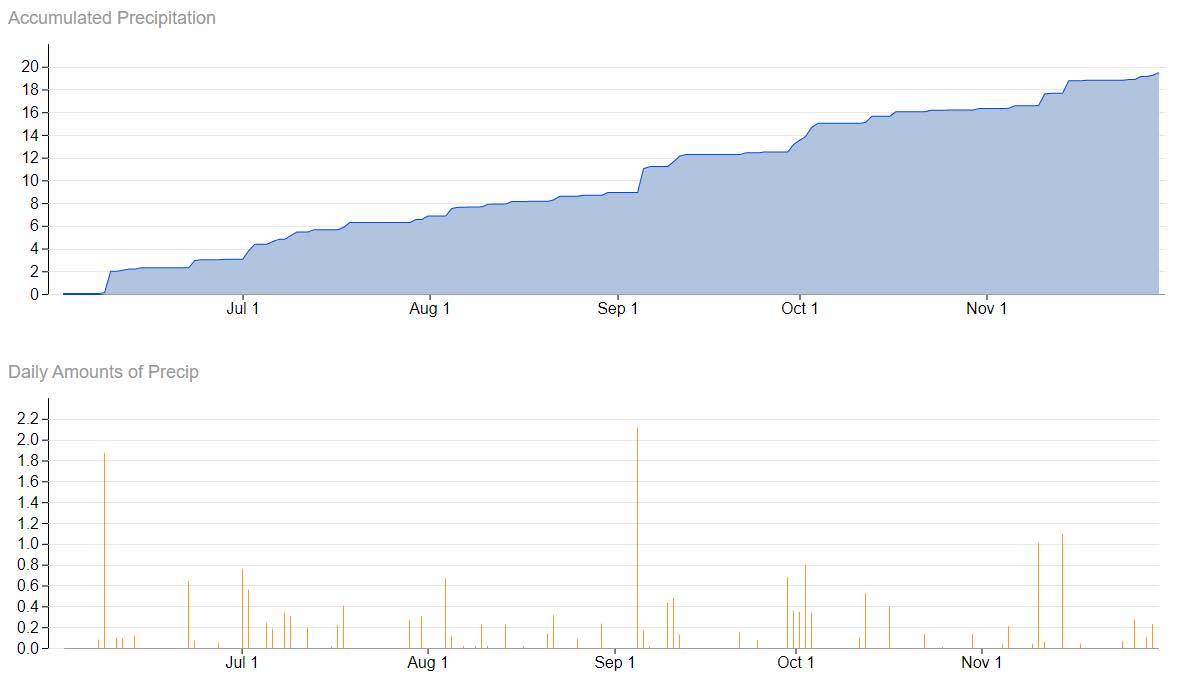Pick the tallest early October daily bar

point(805,606)
